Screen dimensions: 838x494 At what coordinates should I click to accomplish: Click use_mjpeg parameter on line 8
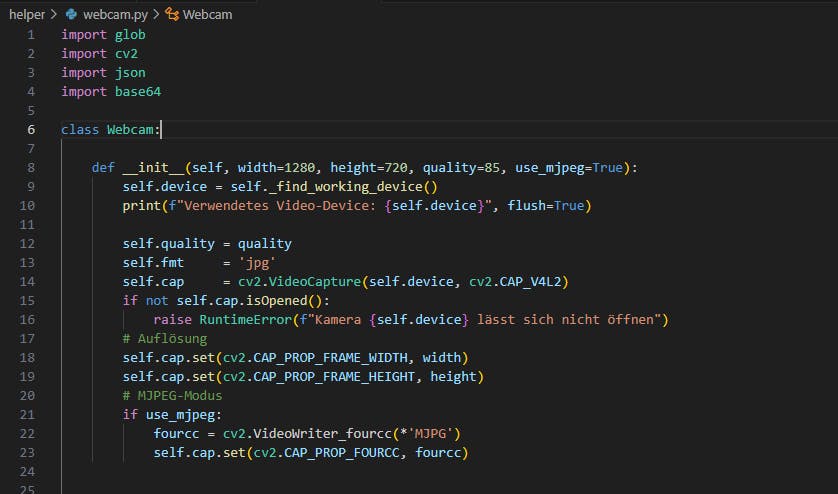click(549, 168)
